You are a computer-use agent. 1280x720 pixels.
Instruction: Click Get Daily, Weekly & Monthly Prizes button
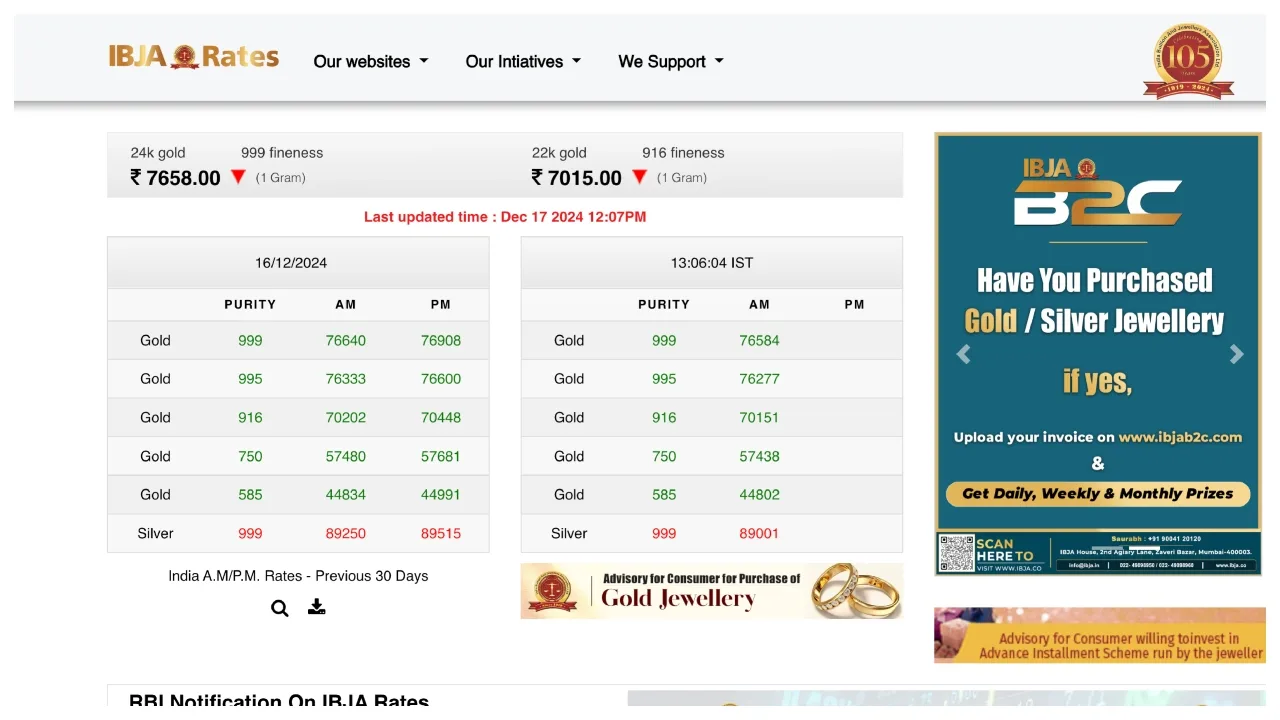coord(1098,493)
